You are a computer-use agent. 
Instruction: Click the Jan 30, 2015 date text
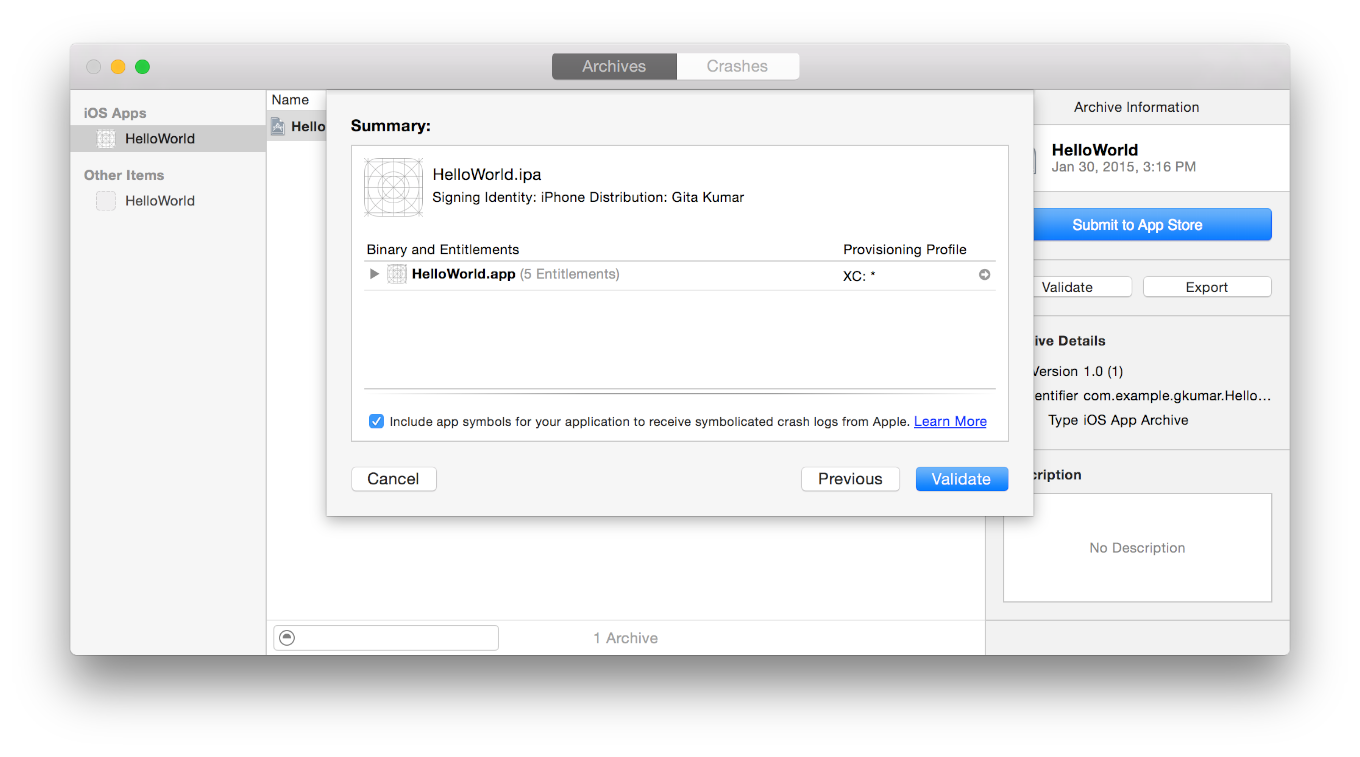pyautogui.click(x=1124, y=167)
